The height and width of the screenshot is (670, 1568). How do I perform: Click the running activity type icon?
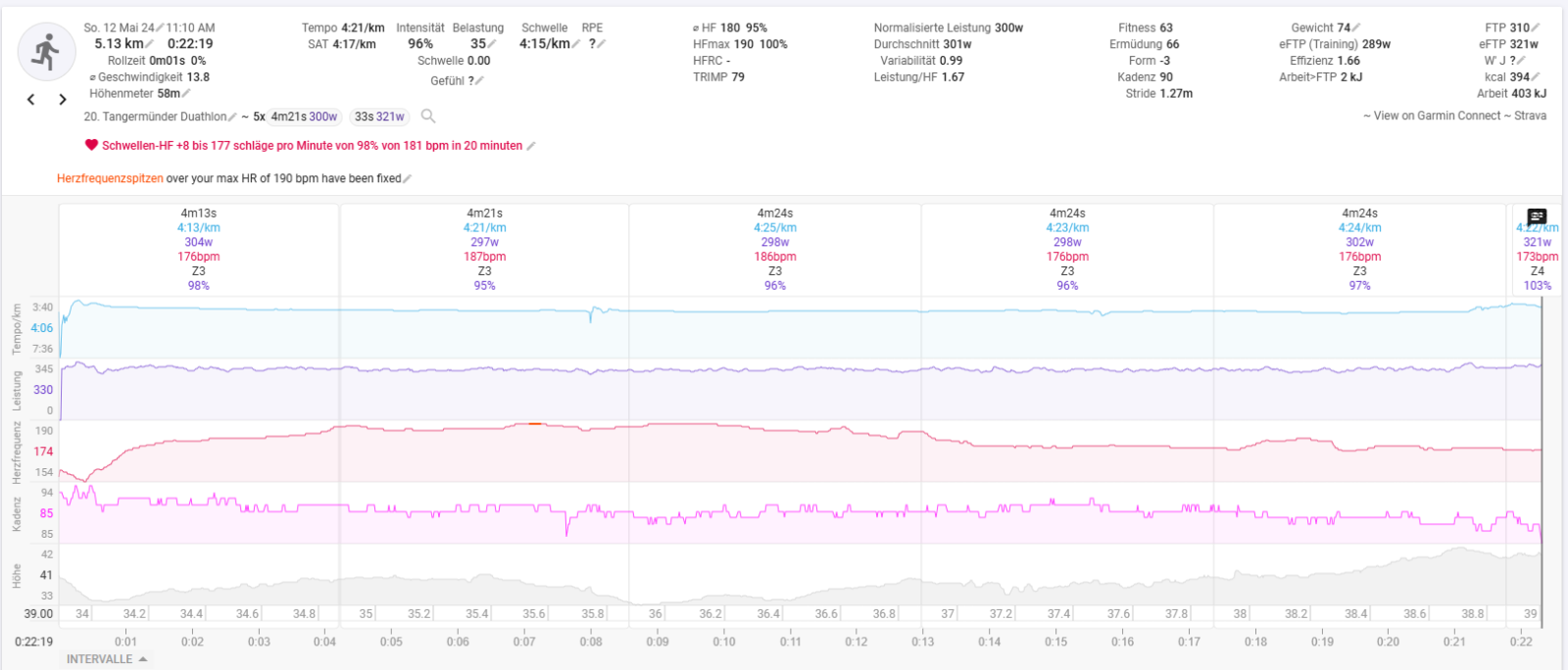click(x=46, y=52)
